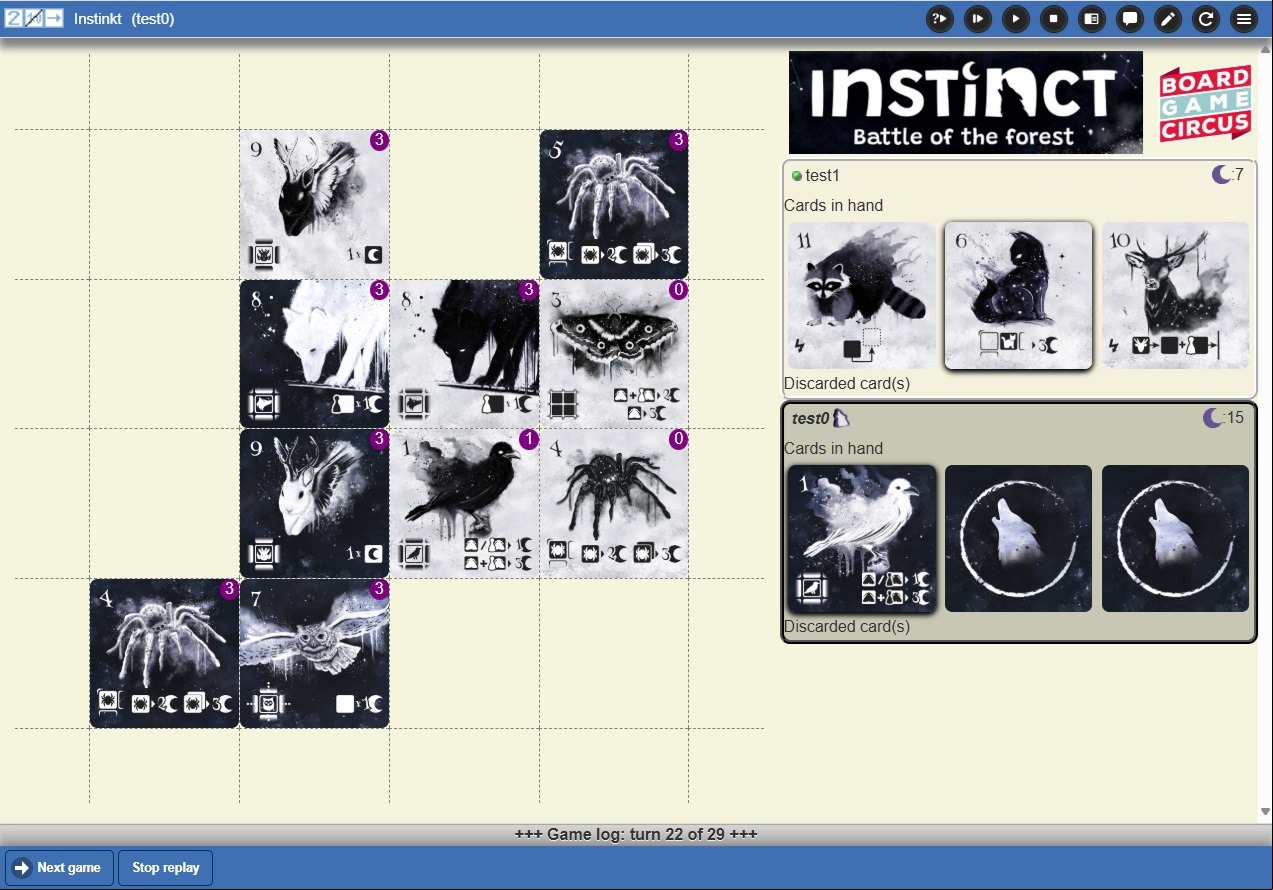Click the black jackalope card 9 on the board
The image size is (1273, 890).
tap(314, 204)
